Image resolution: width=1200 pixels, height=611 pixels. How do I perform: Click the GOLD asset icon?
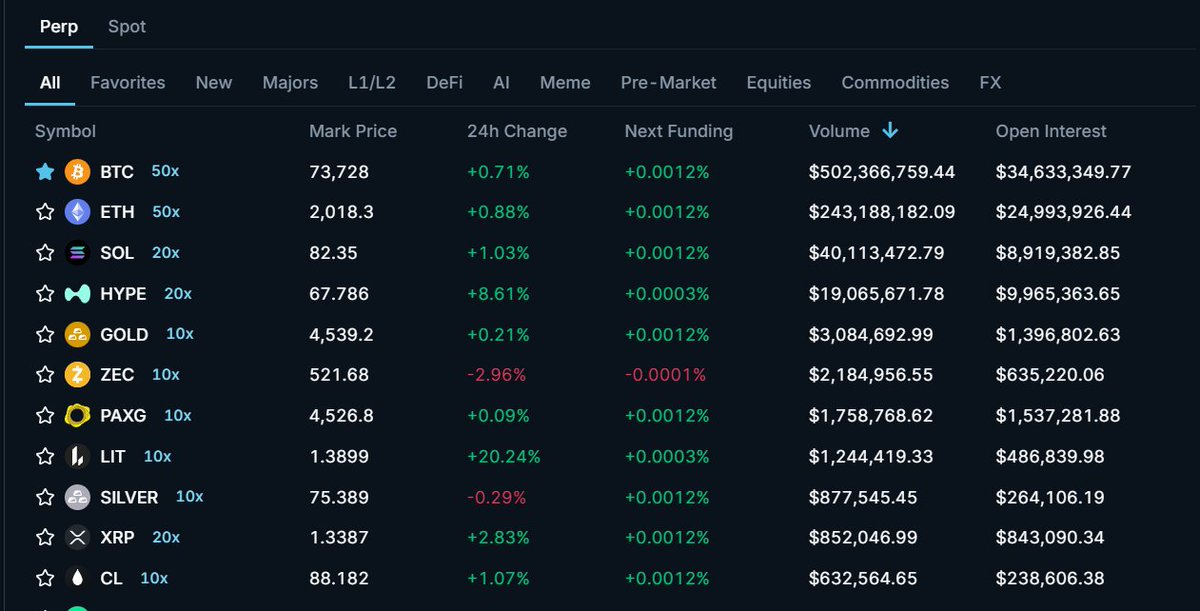(77, 334)
